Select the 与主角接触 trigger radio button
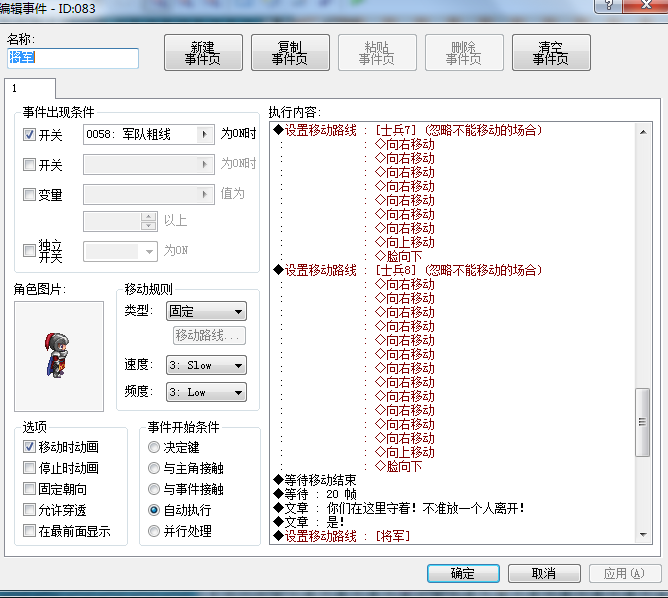 click(154, 468)
